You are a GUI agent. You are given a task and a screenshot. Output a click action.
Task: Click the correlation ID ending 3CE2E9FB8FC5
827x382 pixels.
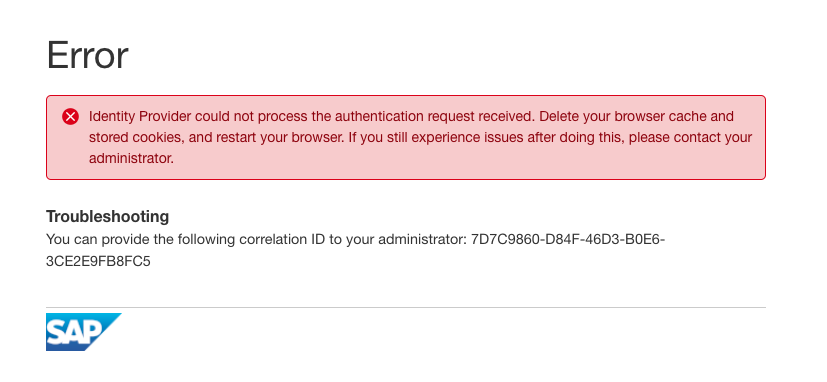[x=98, y=261]
